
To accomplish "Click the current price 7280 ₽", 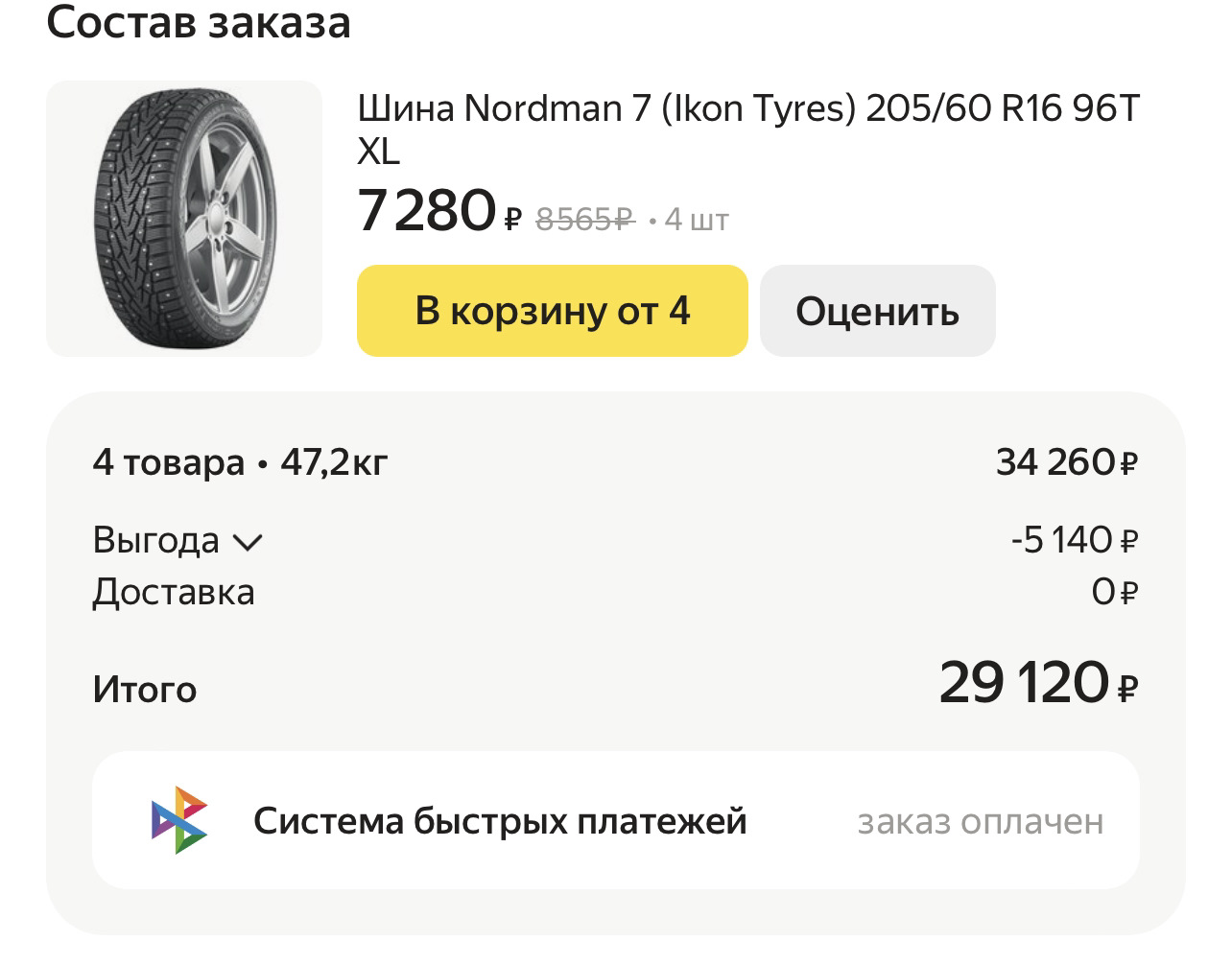I will pos(438,213).
